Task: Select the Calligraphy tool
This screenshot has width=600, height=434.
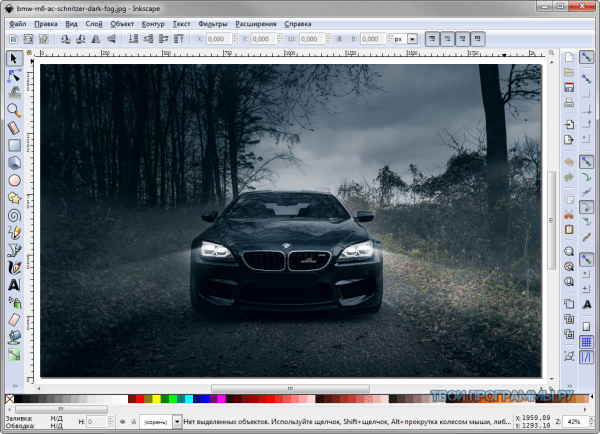Action: pyautogui.click(x=14, y=268)
